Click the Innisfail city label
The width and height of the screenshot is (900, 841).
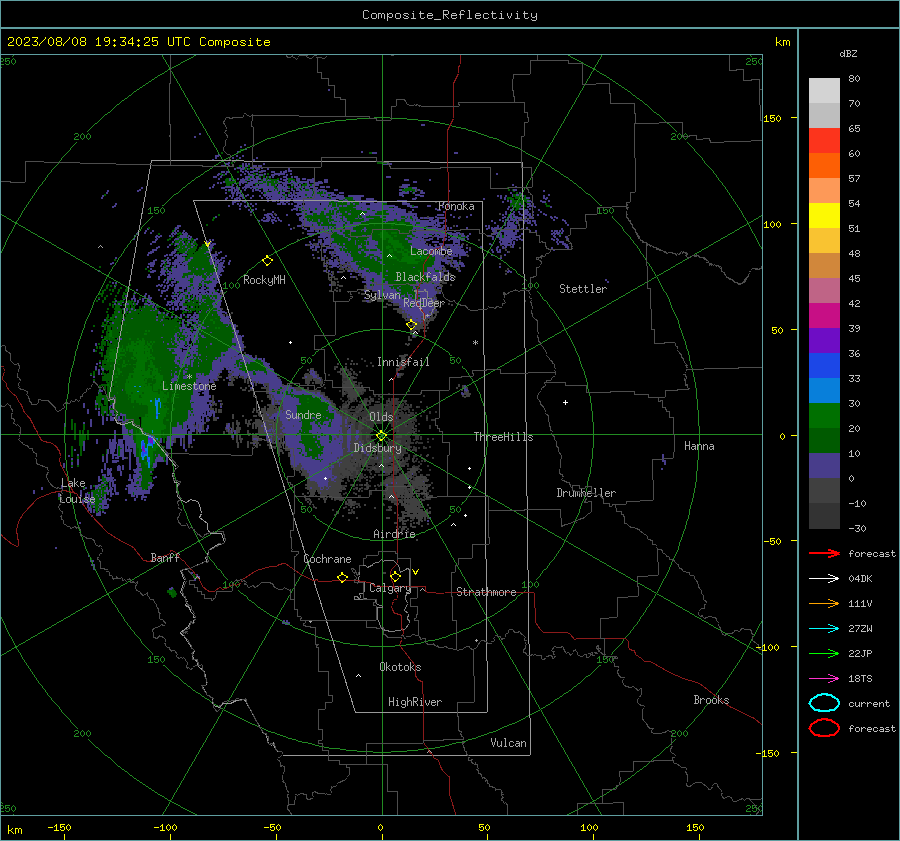coord(403,362)
